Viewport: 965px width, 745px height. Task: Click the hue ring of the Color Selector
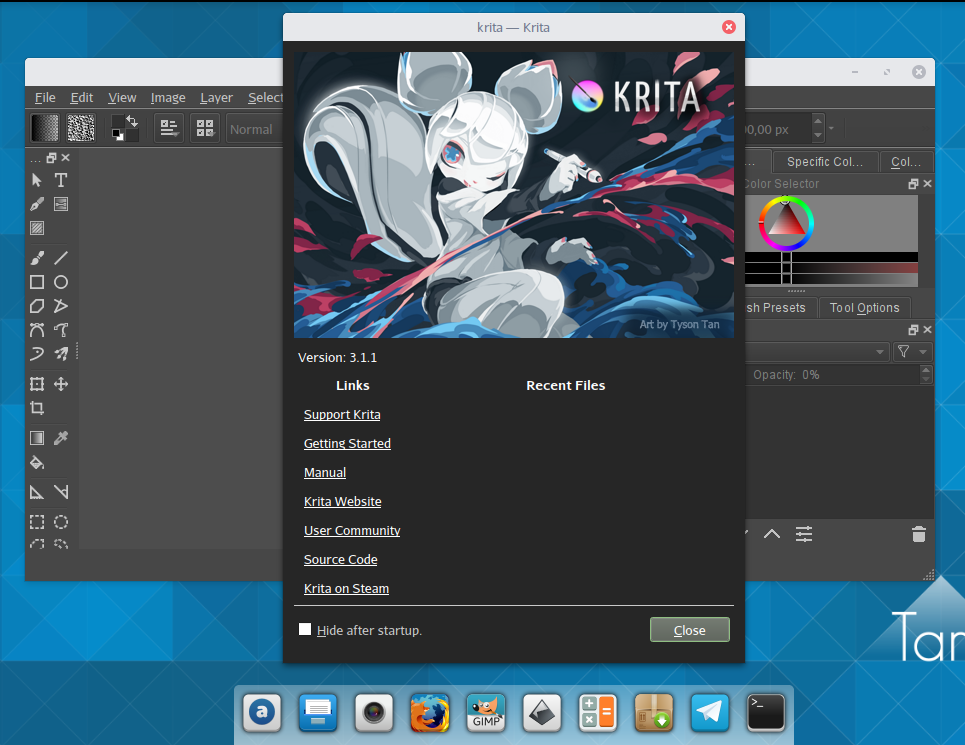[810, 223]
